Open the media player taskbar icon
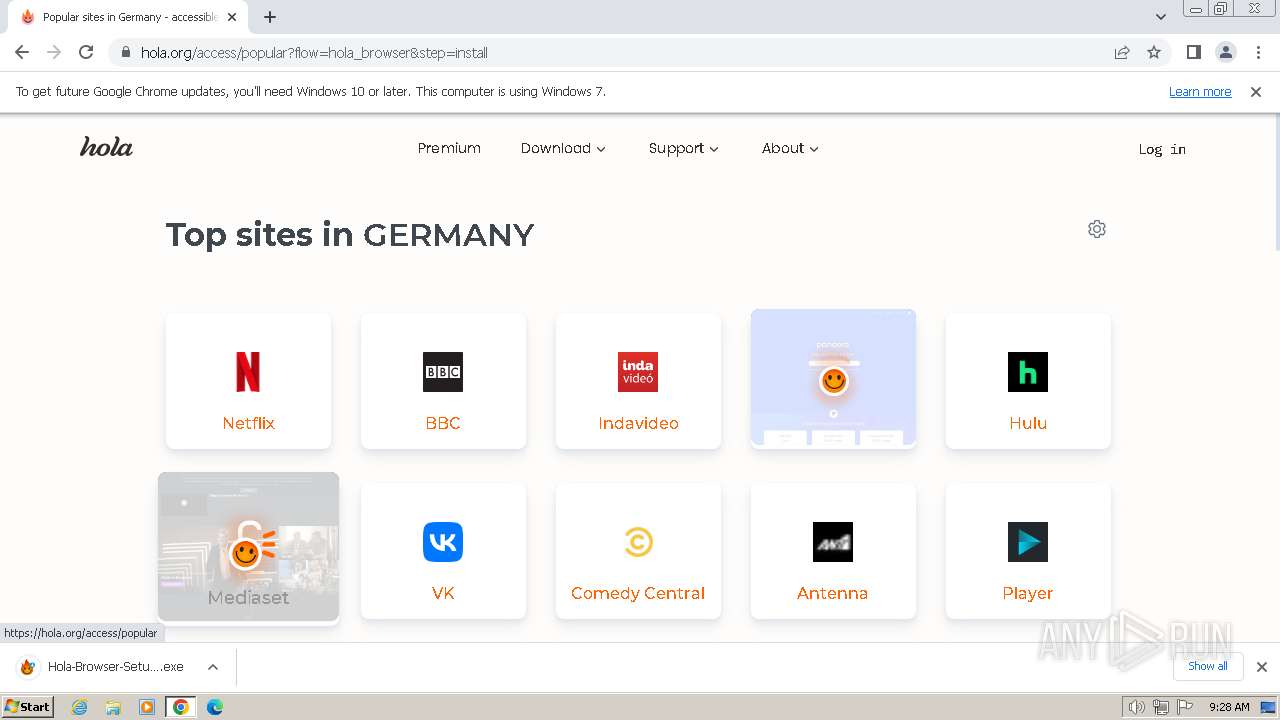This screenshot has width=1280, height=720. [x=147, y=707]
